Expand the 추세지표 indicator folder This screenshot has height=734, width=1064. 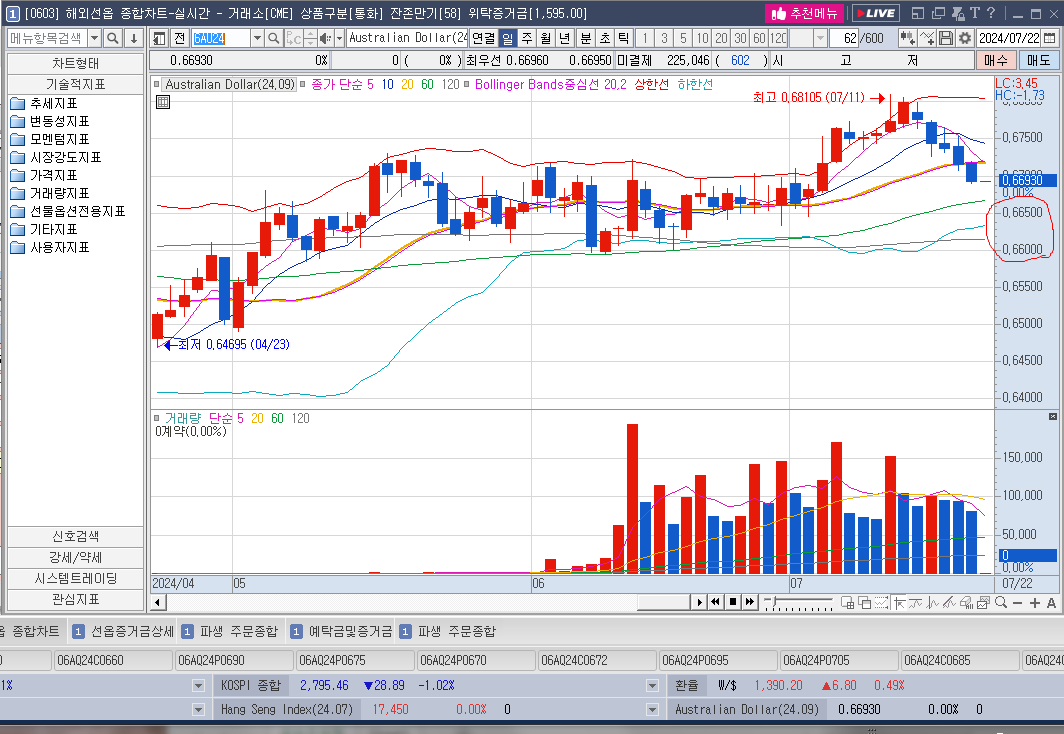tap(52, 104)
